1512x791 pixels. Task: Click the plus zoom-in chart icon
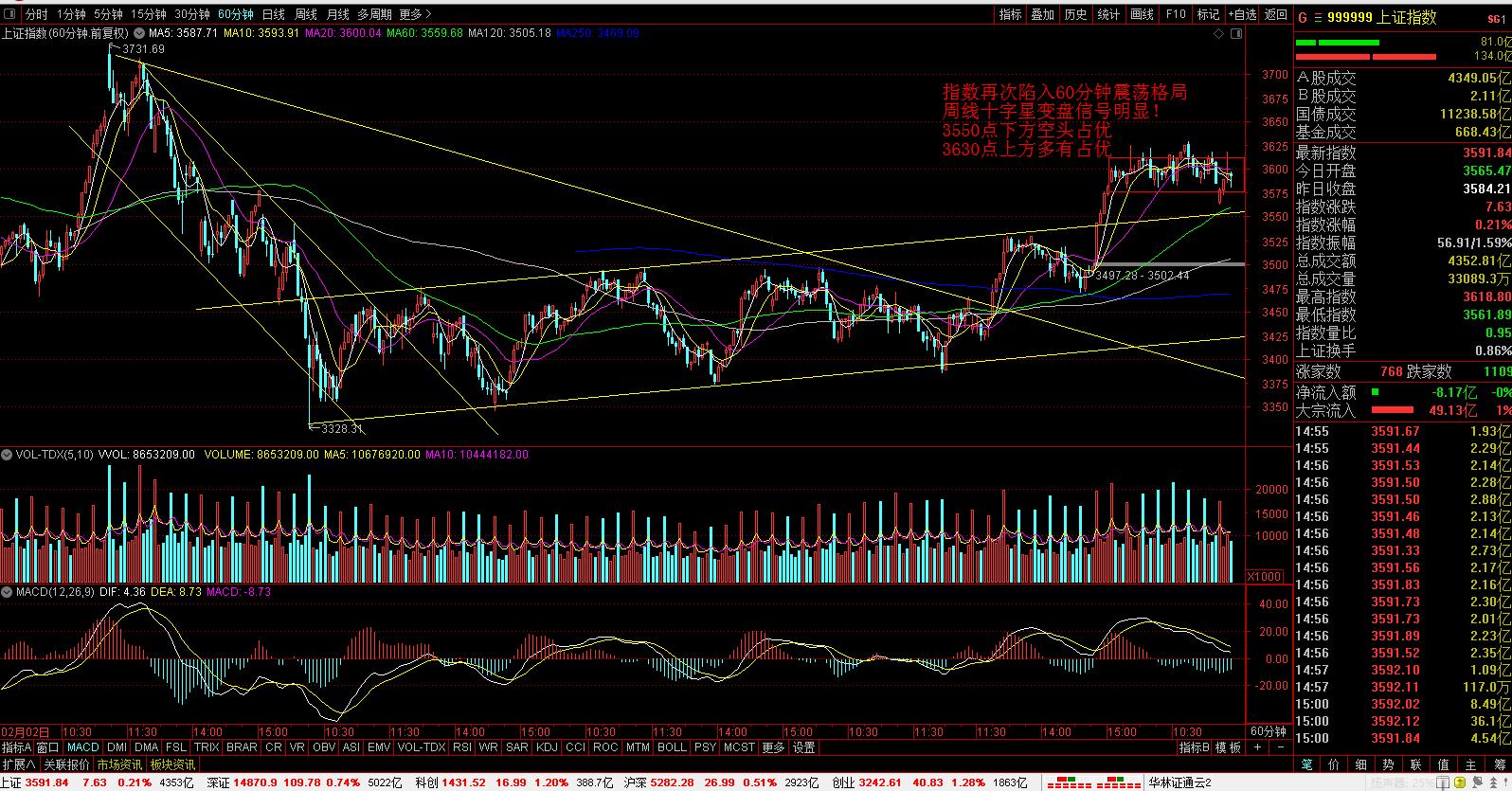(x=1257, y=747)
